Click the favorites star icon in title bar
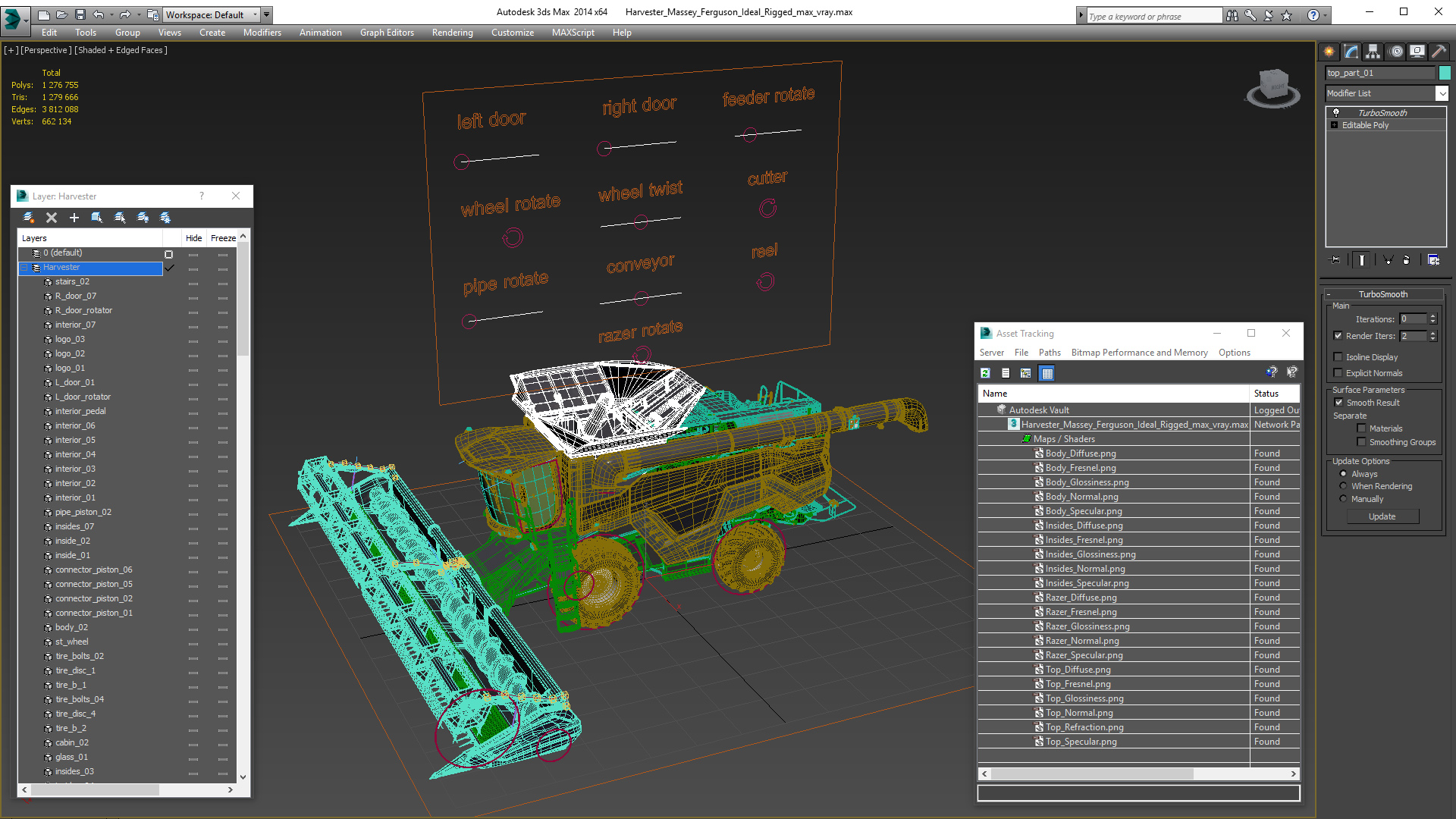1456x819 pixels. (1287, 15)
